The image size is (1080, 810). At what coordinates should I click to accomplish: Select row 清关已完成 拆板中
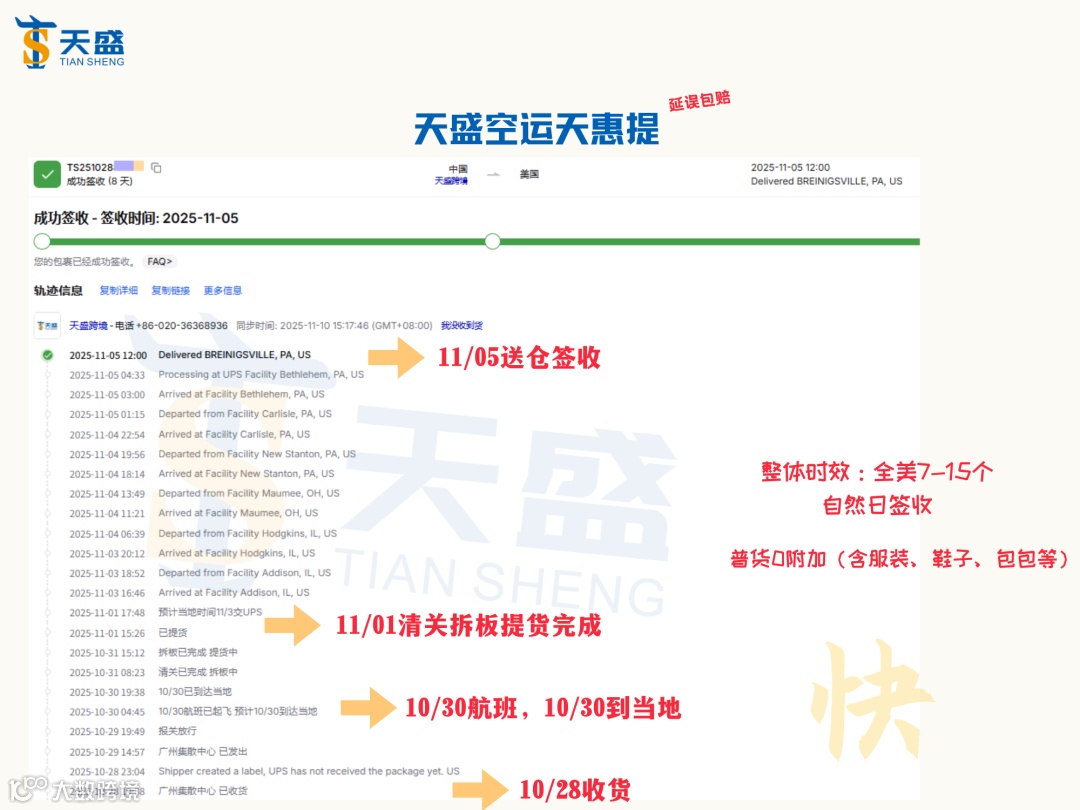click(x=153, y=672)
